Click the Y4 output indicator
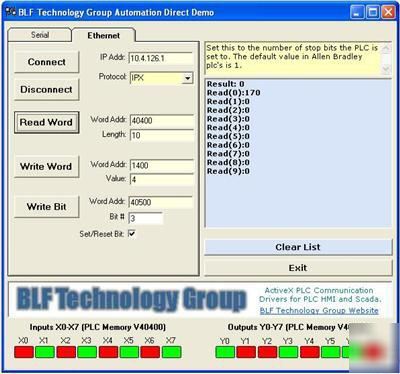400x374 pixels. pos(310,352)
